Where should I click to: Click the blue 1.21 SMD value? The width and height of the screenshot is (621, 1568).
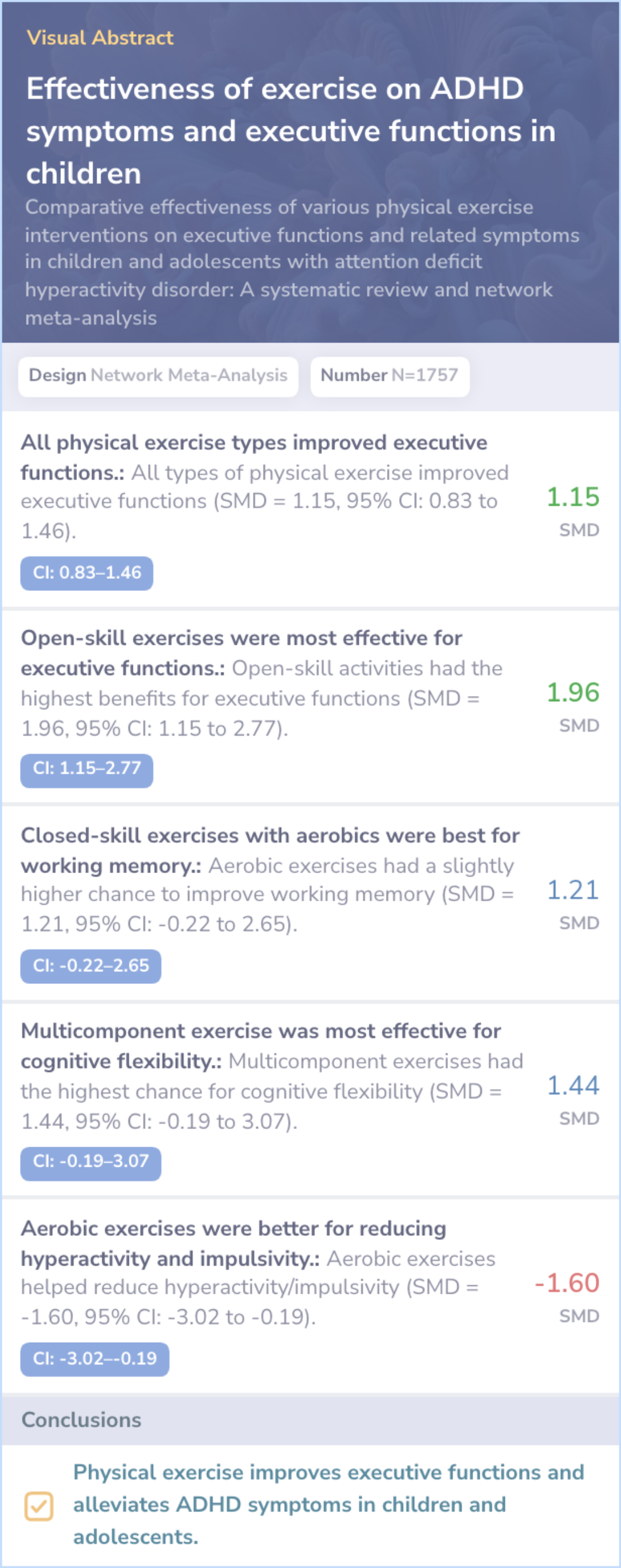click(x=573, y=890)
